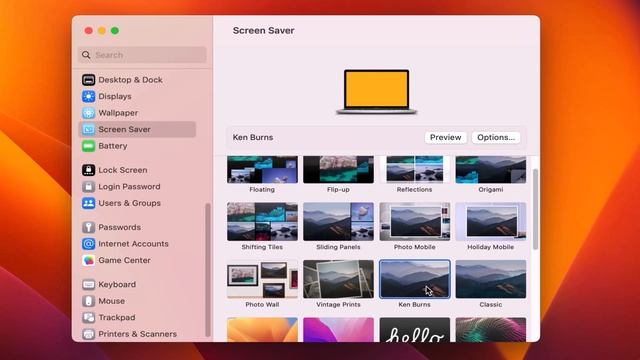
Task: Open Internet Accounts @ icon
Action: (89, 244)
